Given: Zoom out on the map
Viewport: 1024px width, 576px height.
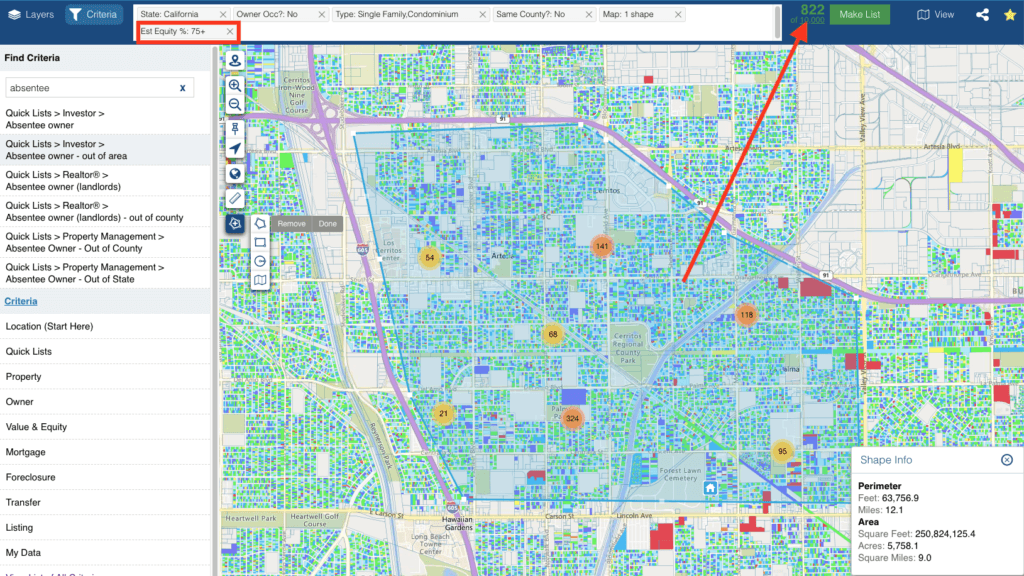Looking at the screenshot, I should pyautogui.click(x=234, y=104).
